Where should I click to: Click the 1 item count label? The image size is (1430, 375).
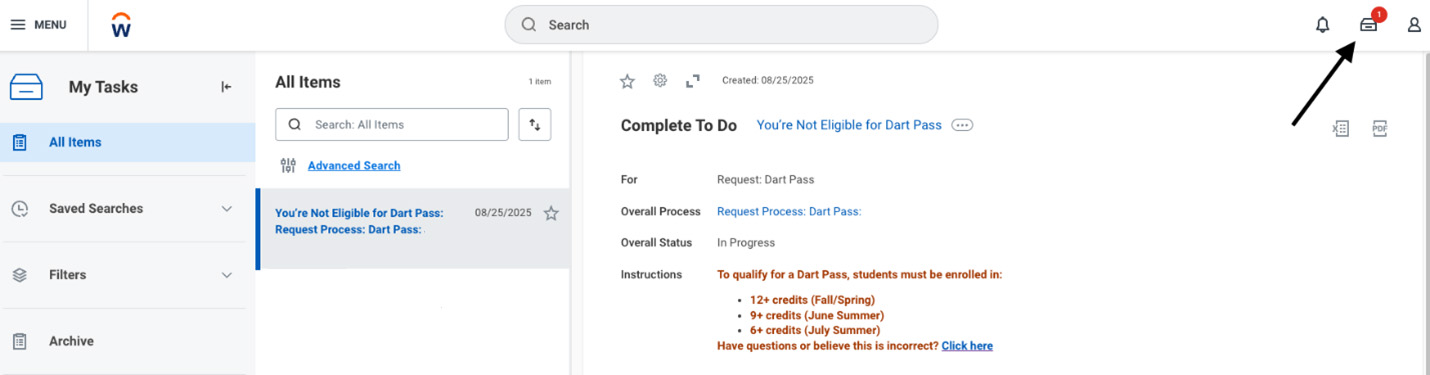point(540,82)
